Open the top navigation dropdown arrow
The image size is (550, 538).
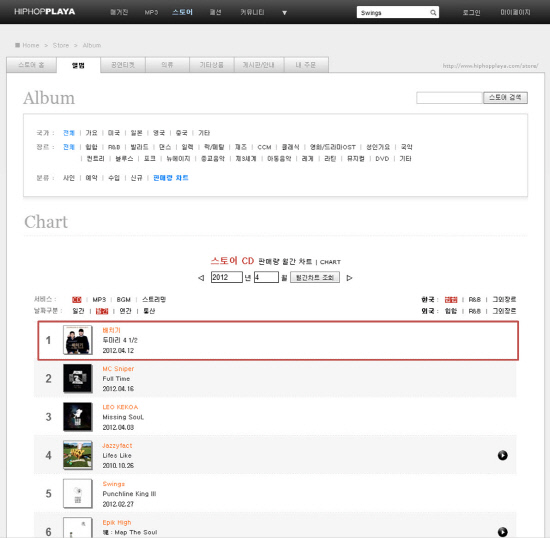click(x=284, y=13)
